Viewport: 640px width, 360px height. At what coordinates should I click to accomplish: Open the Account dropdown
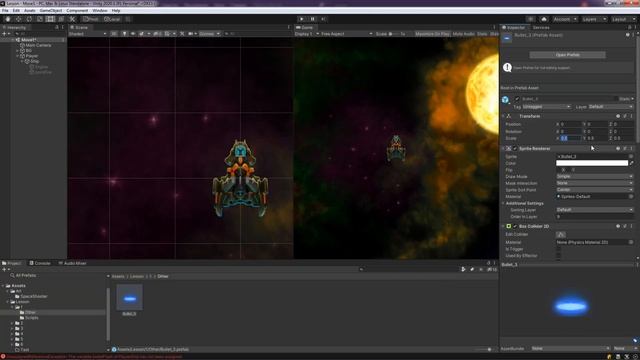coord(565,19)
